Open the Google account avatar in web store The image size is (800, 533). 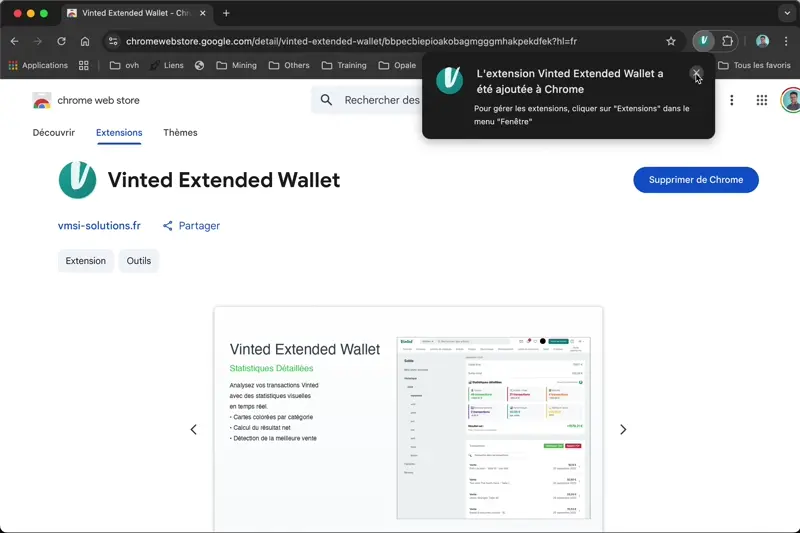(791, 100)
